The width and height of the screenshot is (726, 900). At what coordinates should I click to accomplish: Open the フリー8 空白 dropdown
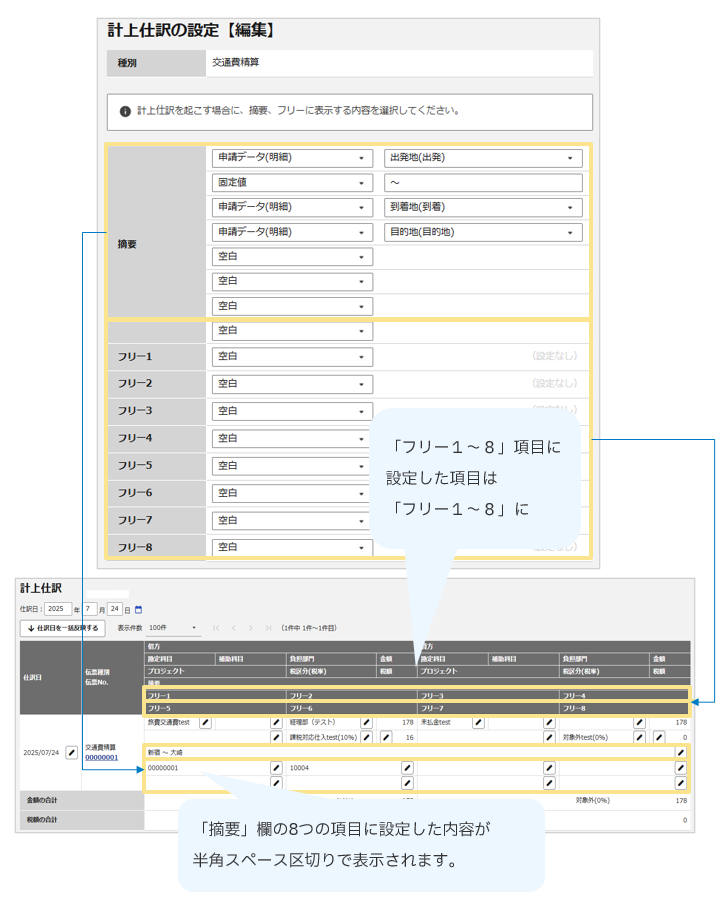tap(292, 548)
